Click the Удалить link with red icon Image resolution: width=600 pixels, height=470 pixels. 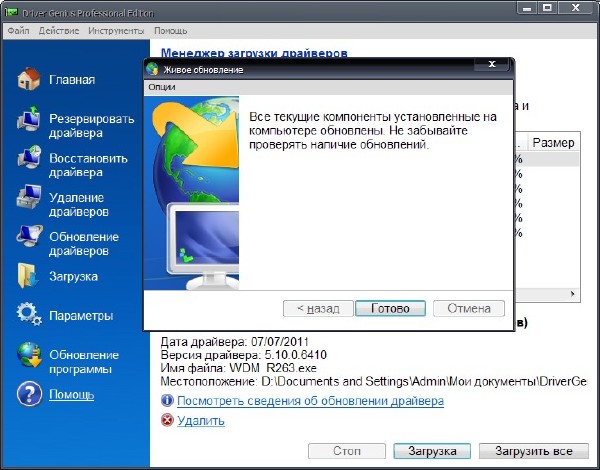(200, 422)
